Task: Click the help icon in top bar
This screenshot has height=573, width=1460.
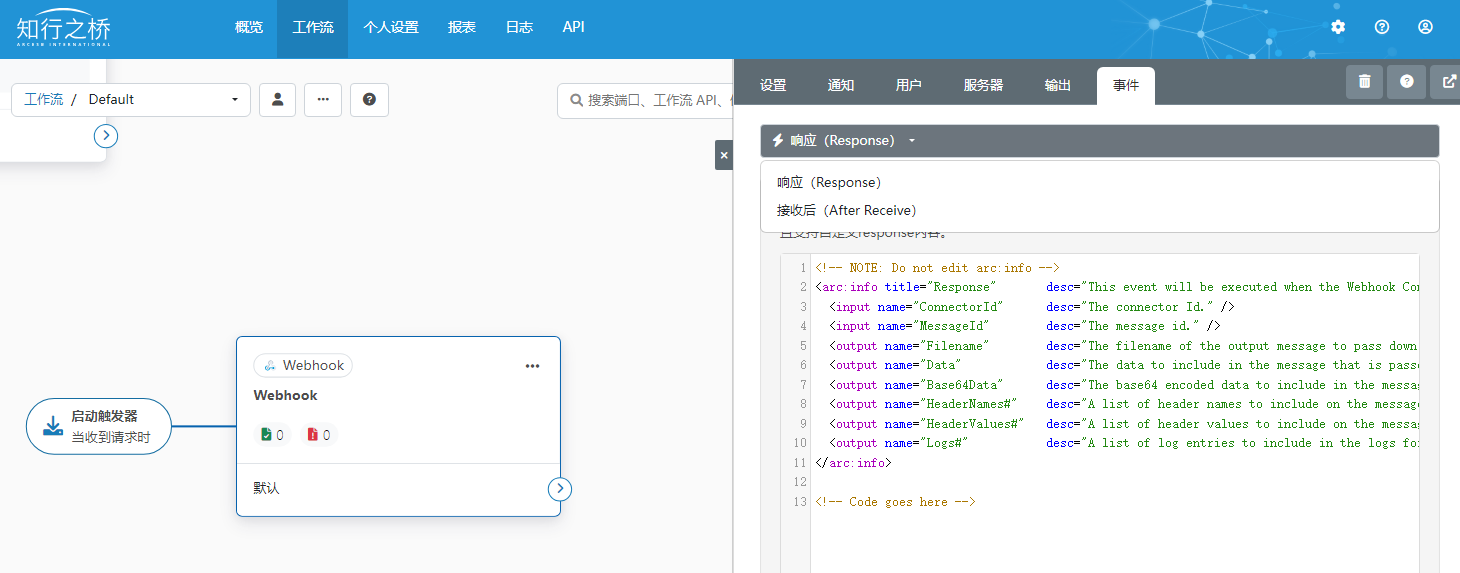Action: (x=1382, y=27)
